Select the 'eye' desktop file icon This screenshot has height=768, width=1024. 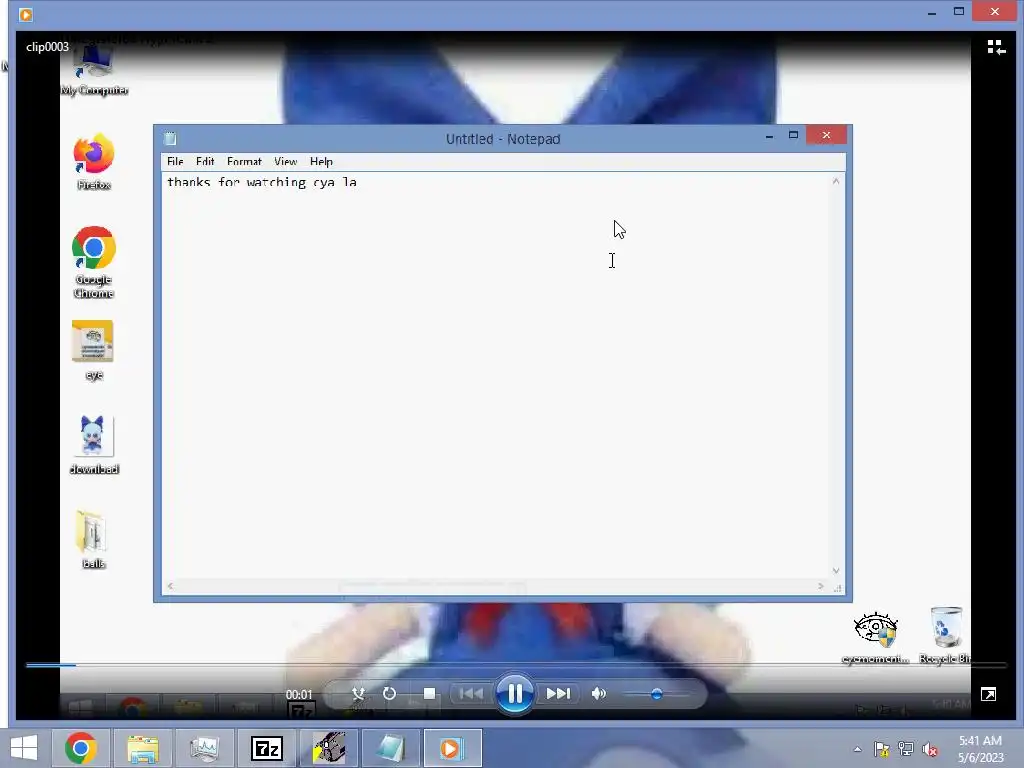tap(93, 351)
